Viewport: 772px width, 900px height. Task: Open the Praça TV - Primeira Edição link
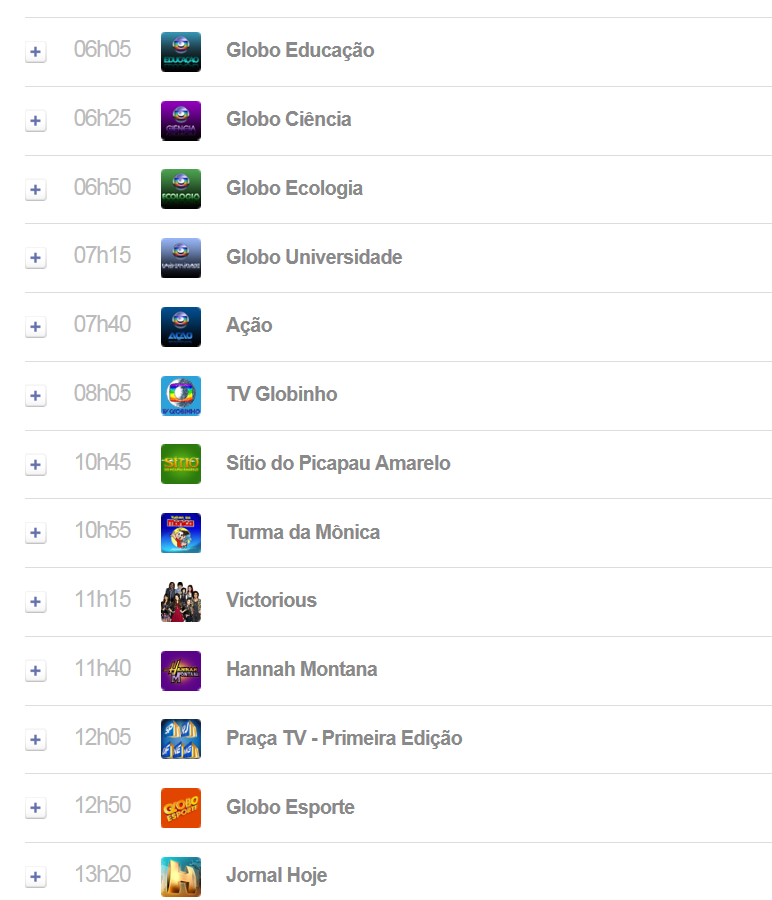tap(344, 738)
